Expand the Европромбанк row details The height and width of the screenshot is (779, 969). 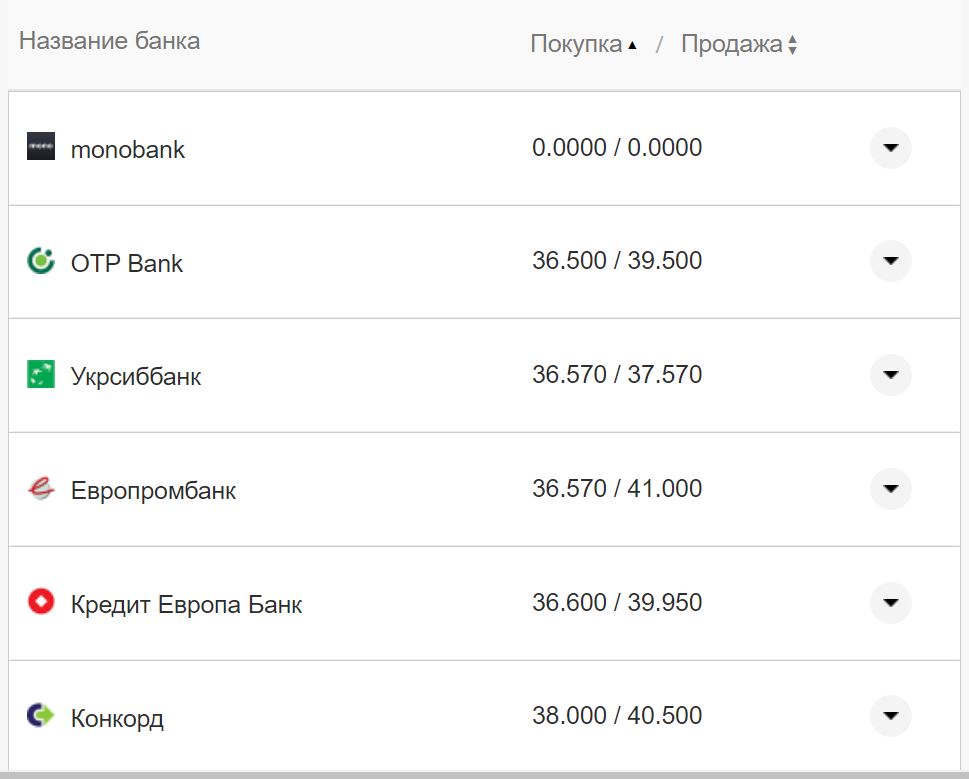click(x=889, y=489)
